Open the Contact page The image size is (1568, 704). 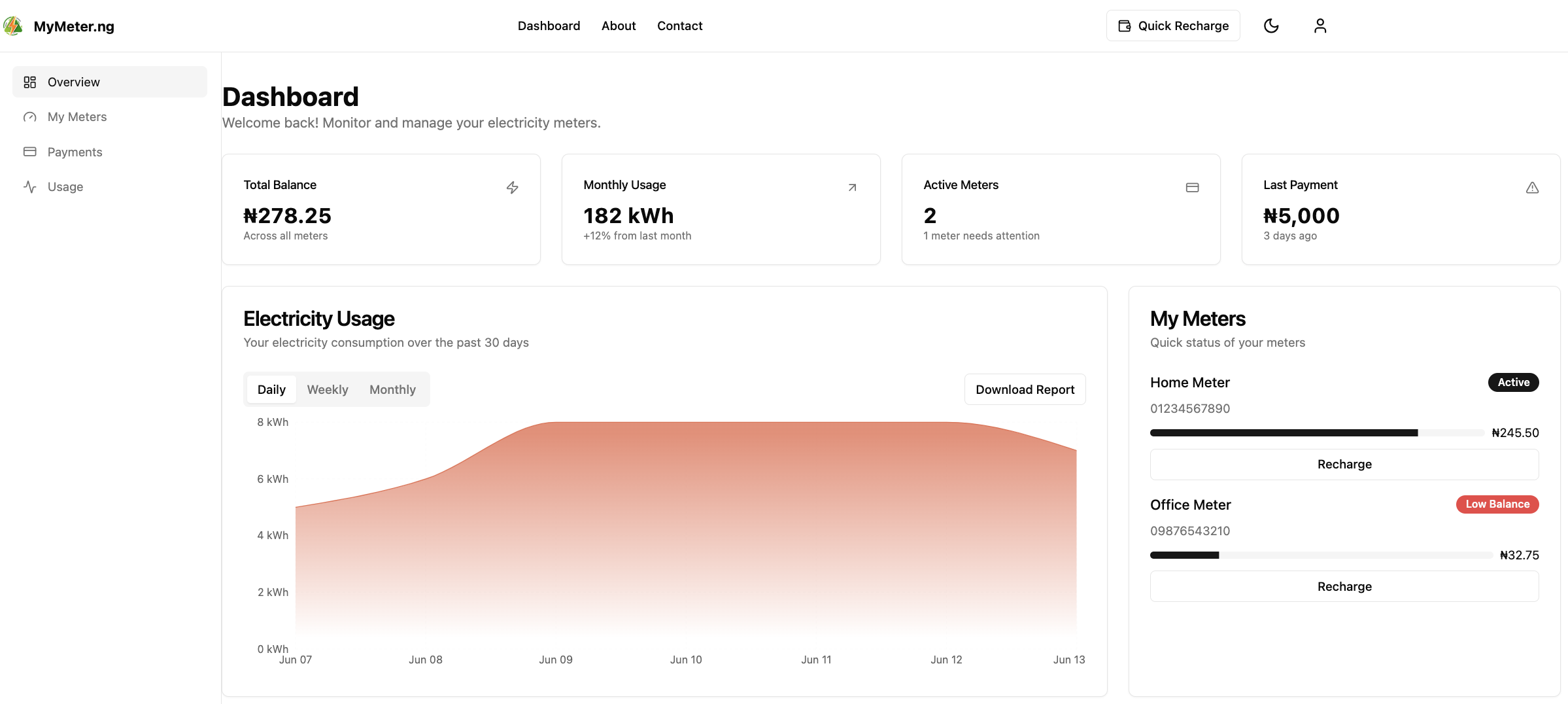coord(679,26)
